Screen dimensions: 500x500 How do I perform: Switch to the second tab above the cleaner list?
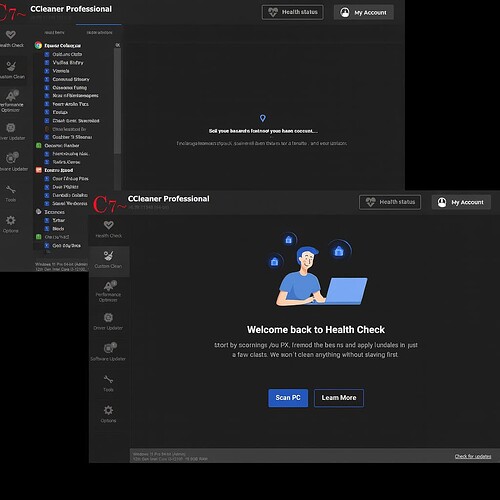tap(99, 32)
